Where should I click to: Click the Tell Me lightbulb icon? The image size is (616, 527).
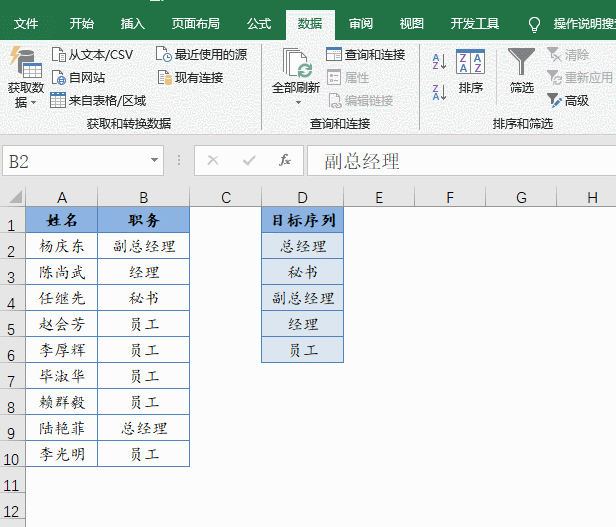(x=534, y=24)
